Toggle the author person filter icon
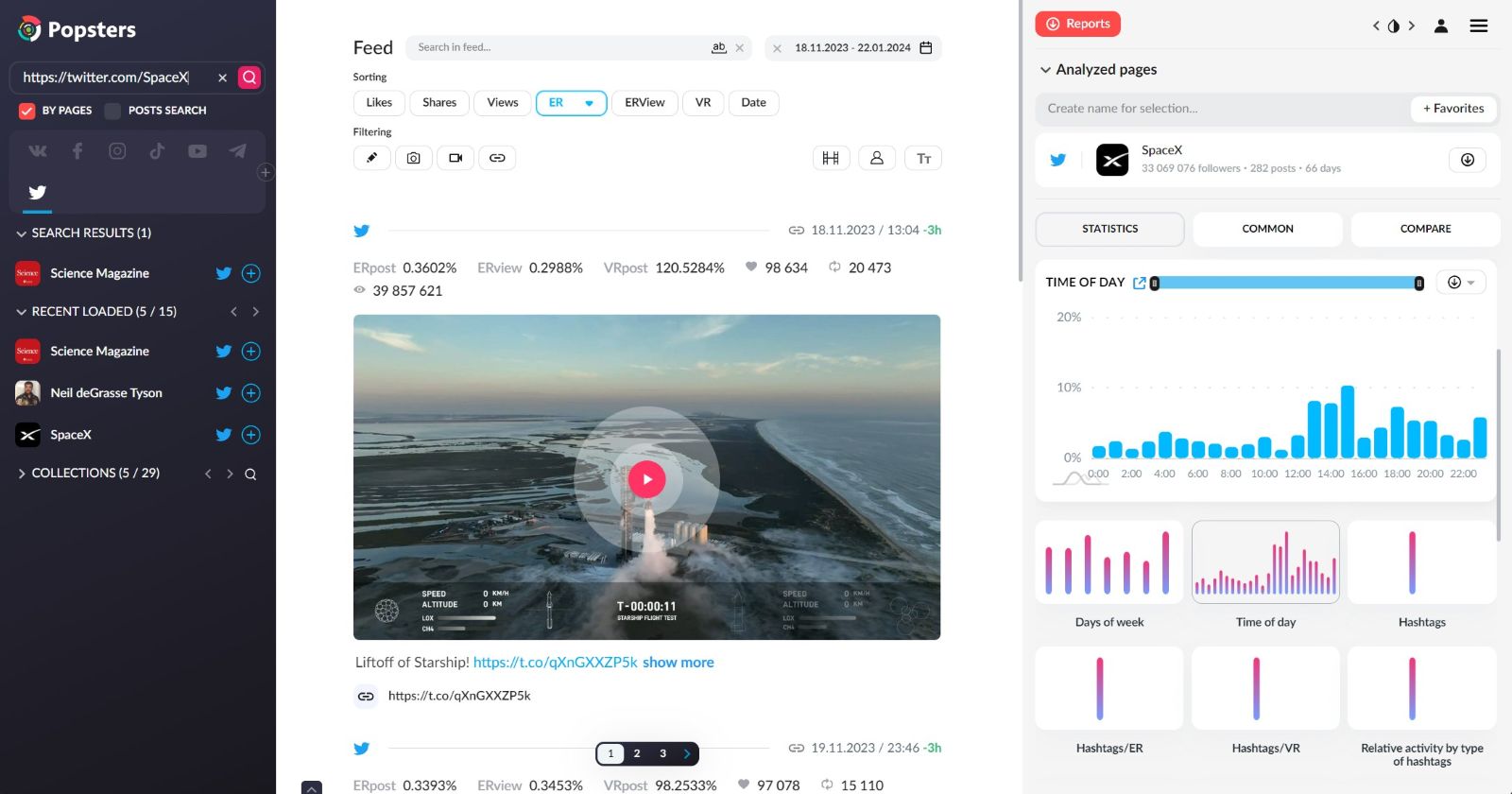The height and width of the screenshot is (794, 1512). [877, 158]
